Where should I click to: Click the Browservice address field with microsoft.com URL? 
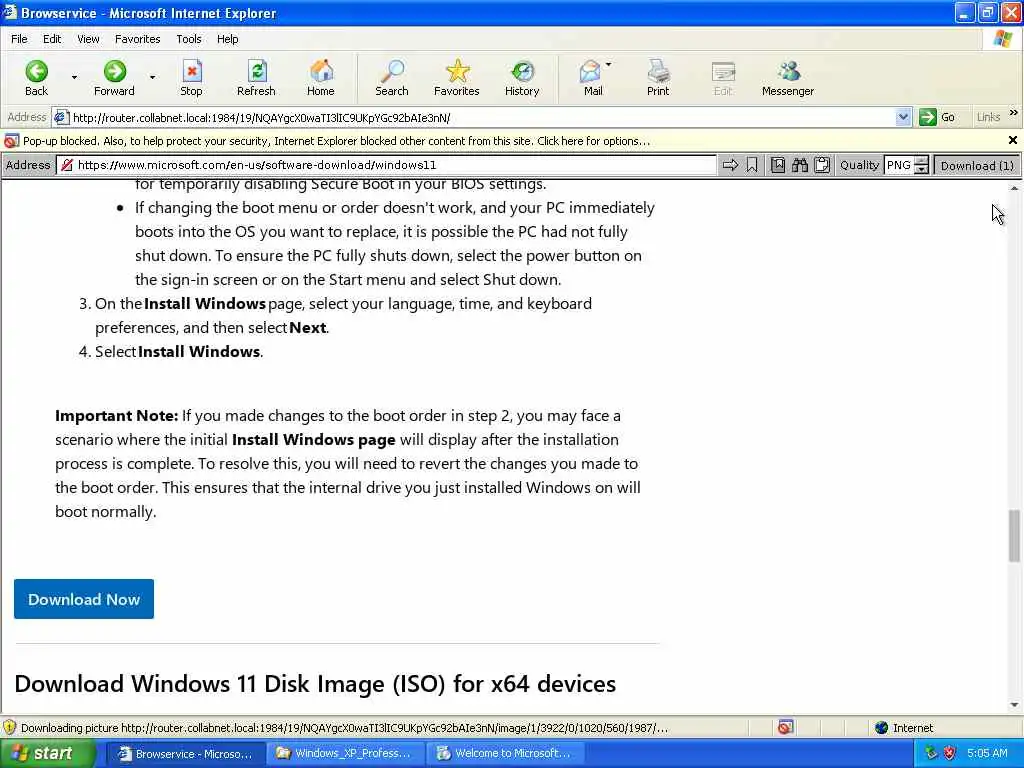pos(387,165)
